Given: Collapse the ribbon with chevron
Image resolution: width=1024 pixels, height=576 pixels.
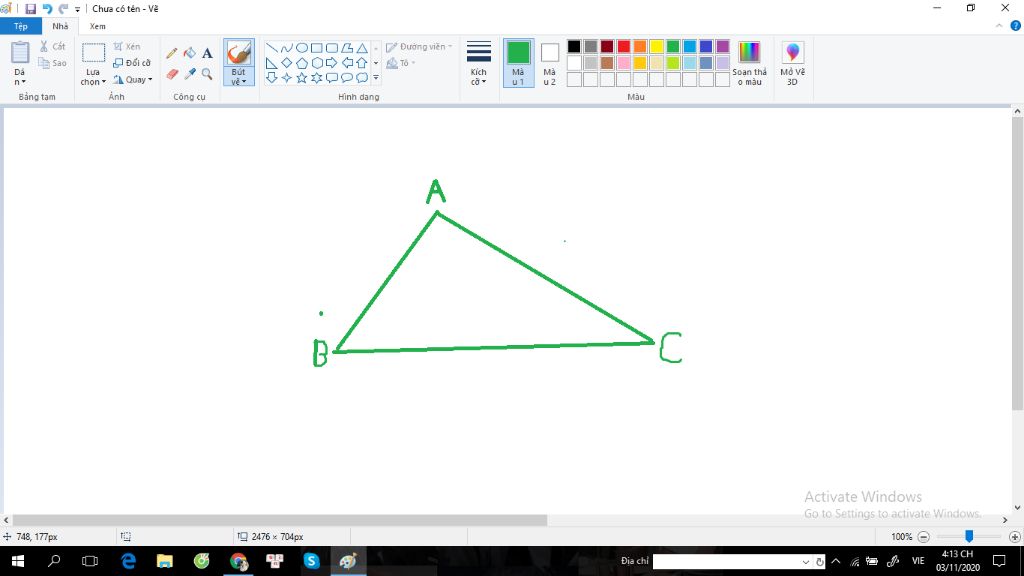Looking at the screenshot, I should tap(999, 26).
